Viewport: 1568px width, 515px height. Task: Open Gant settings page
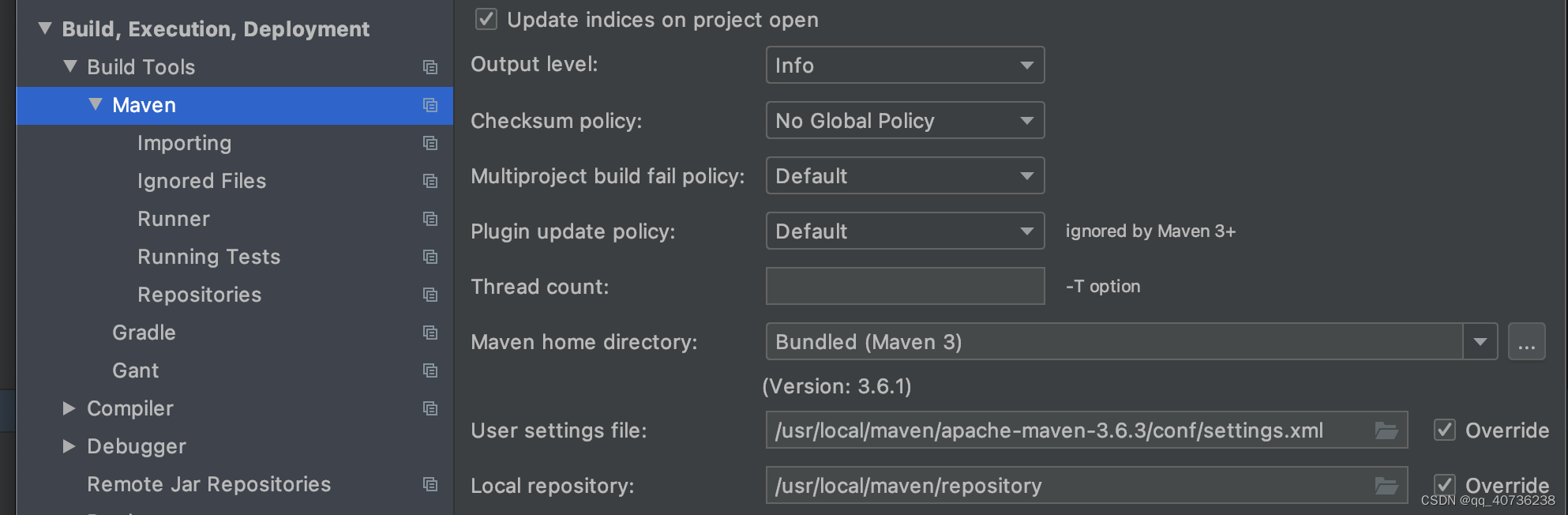(135, 370)
